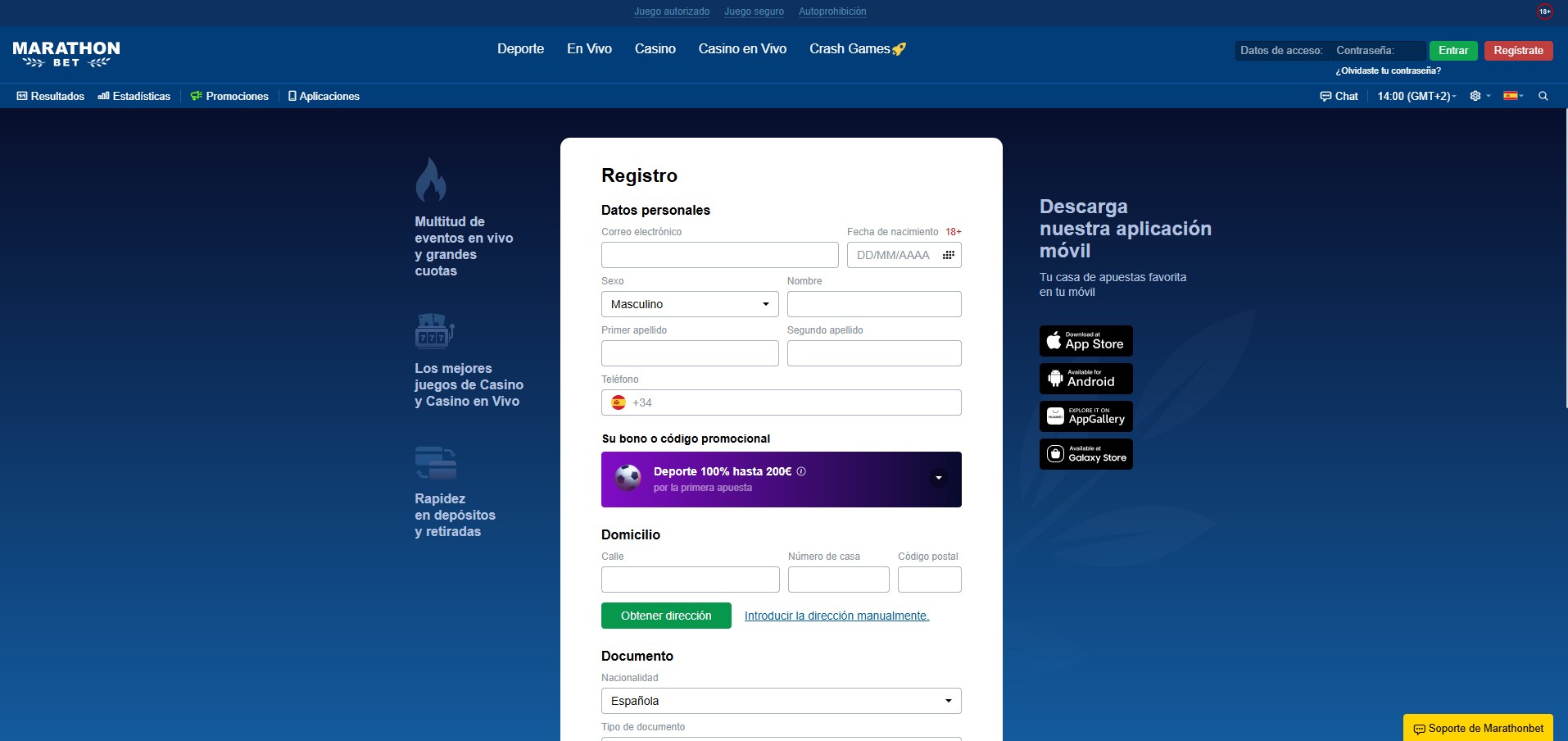Screen dimensions: 1568x741
Task: Switch to the En Vivo section
Action: 589,49
